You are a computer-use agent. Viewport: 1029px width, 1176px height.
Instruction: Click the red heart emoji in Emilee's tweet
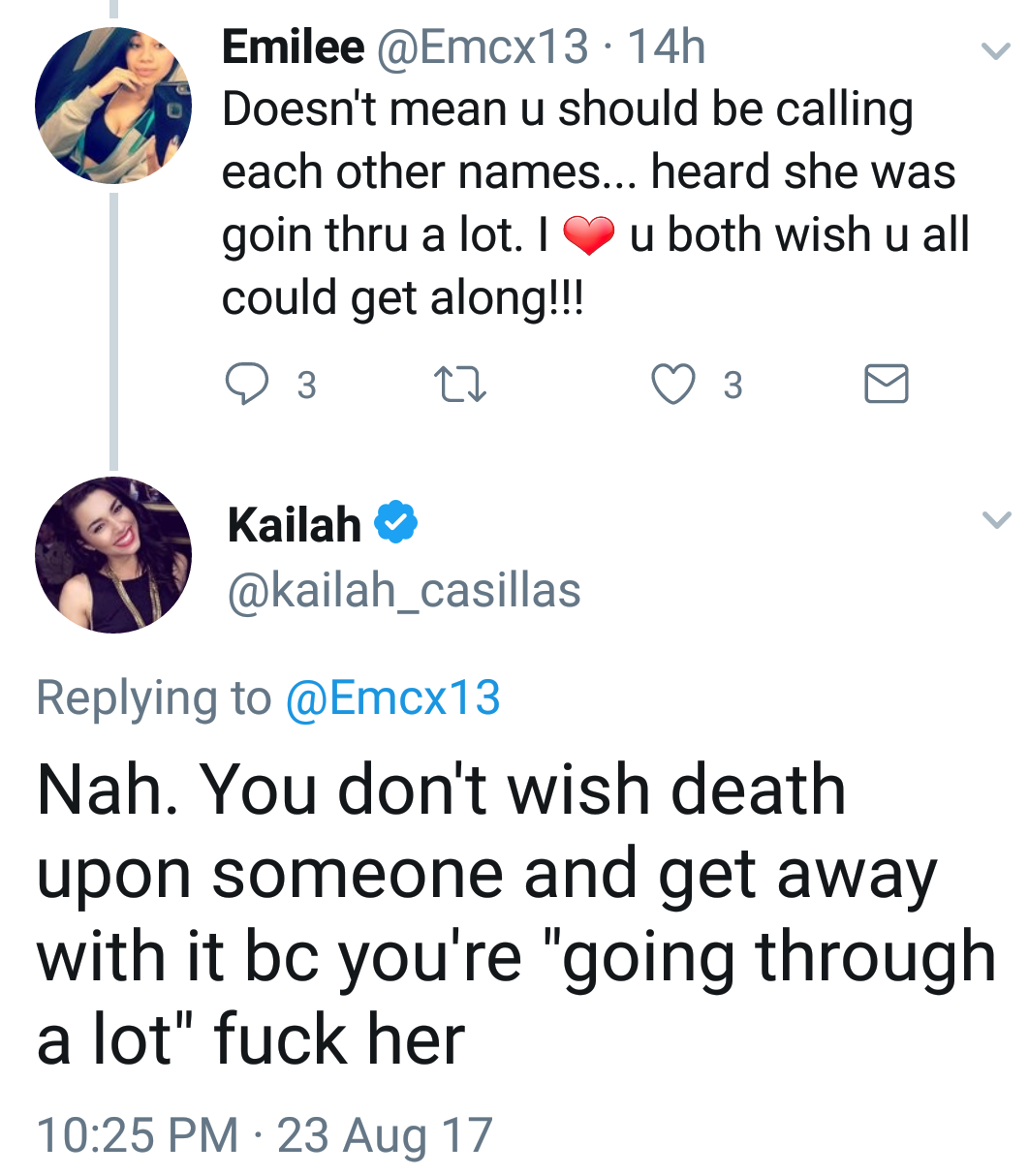[x=588, y=235]
